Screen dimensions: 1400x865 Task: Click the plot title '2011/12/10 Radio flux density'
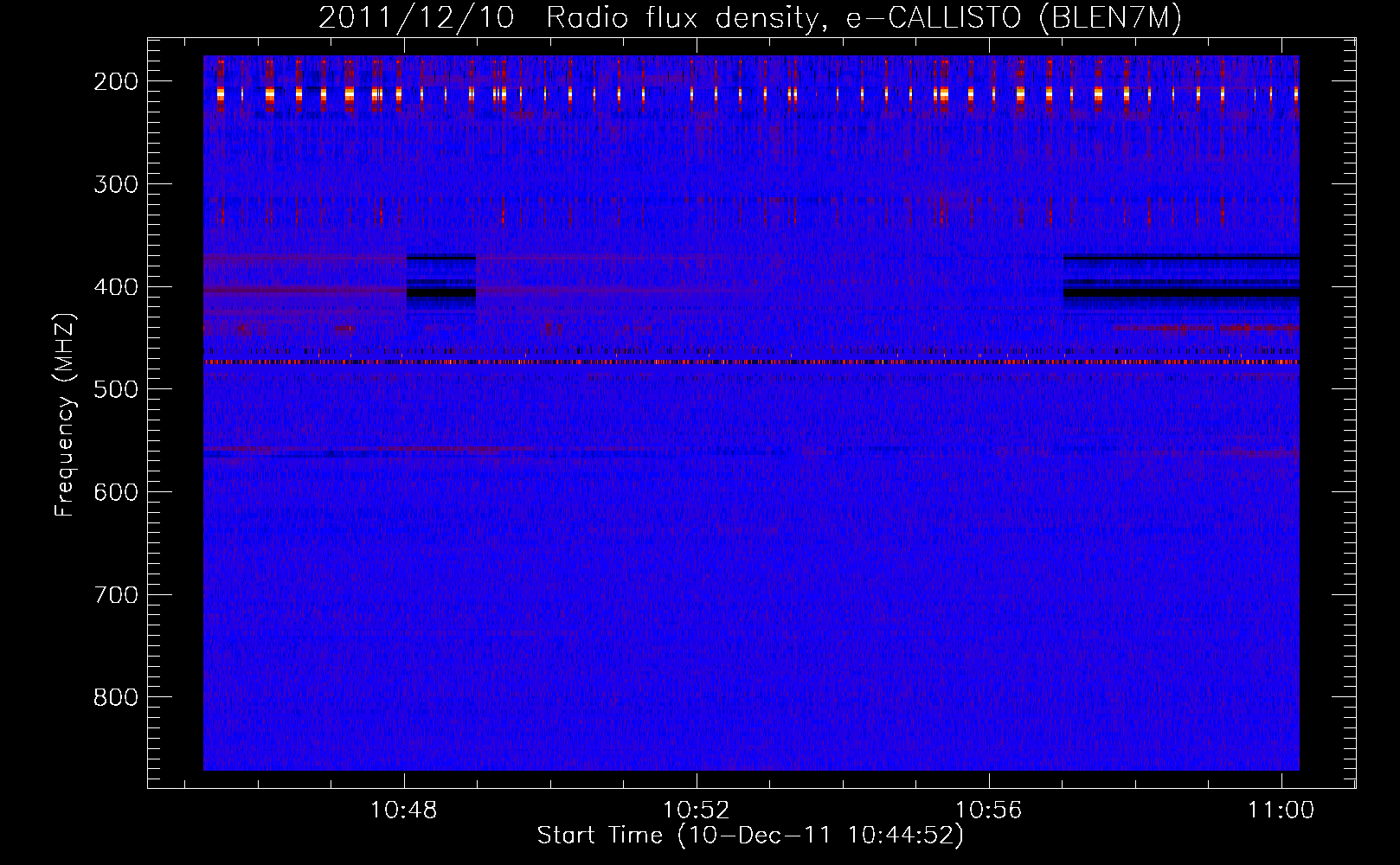tap(750, 18)
